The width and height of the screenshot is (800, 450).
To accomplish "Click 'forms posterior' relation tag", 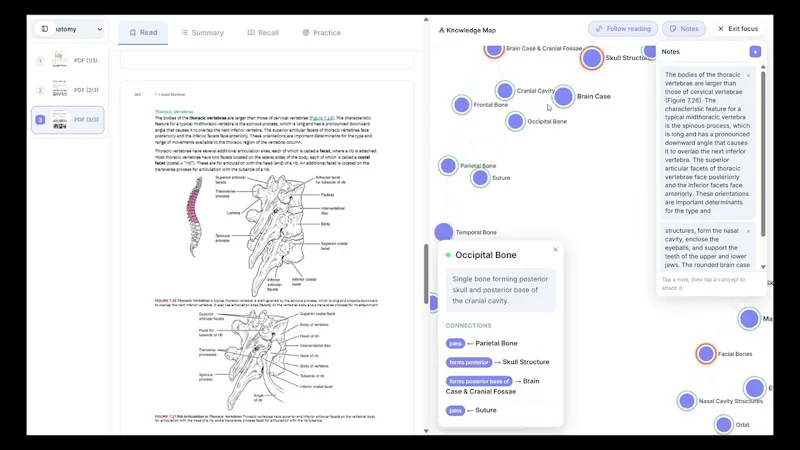I will (469, 362).
